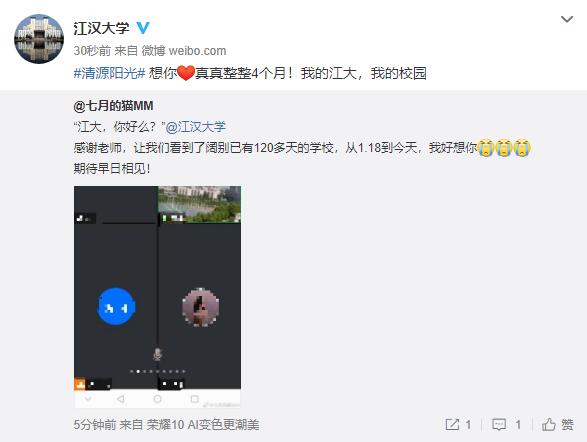Click the repost share icon
This screenshot has width=587, height=442.
[452, 424]
